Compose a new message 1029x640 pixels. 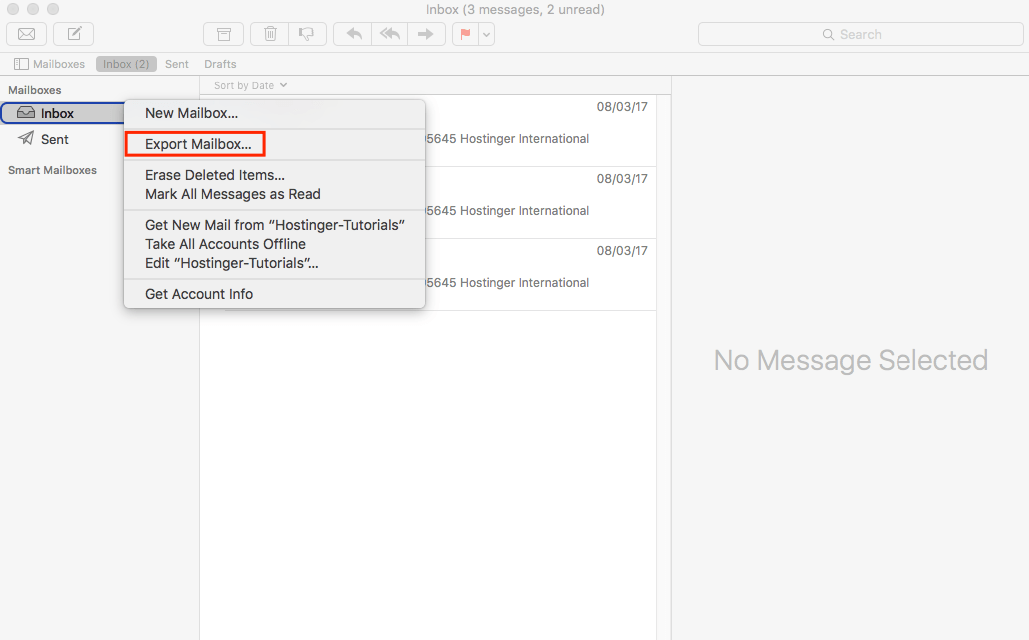(74, 34)
